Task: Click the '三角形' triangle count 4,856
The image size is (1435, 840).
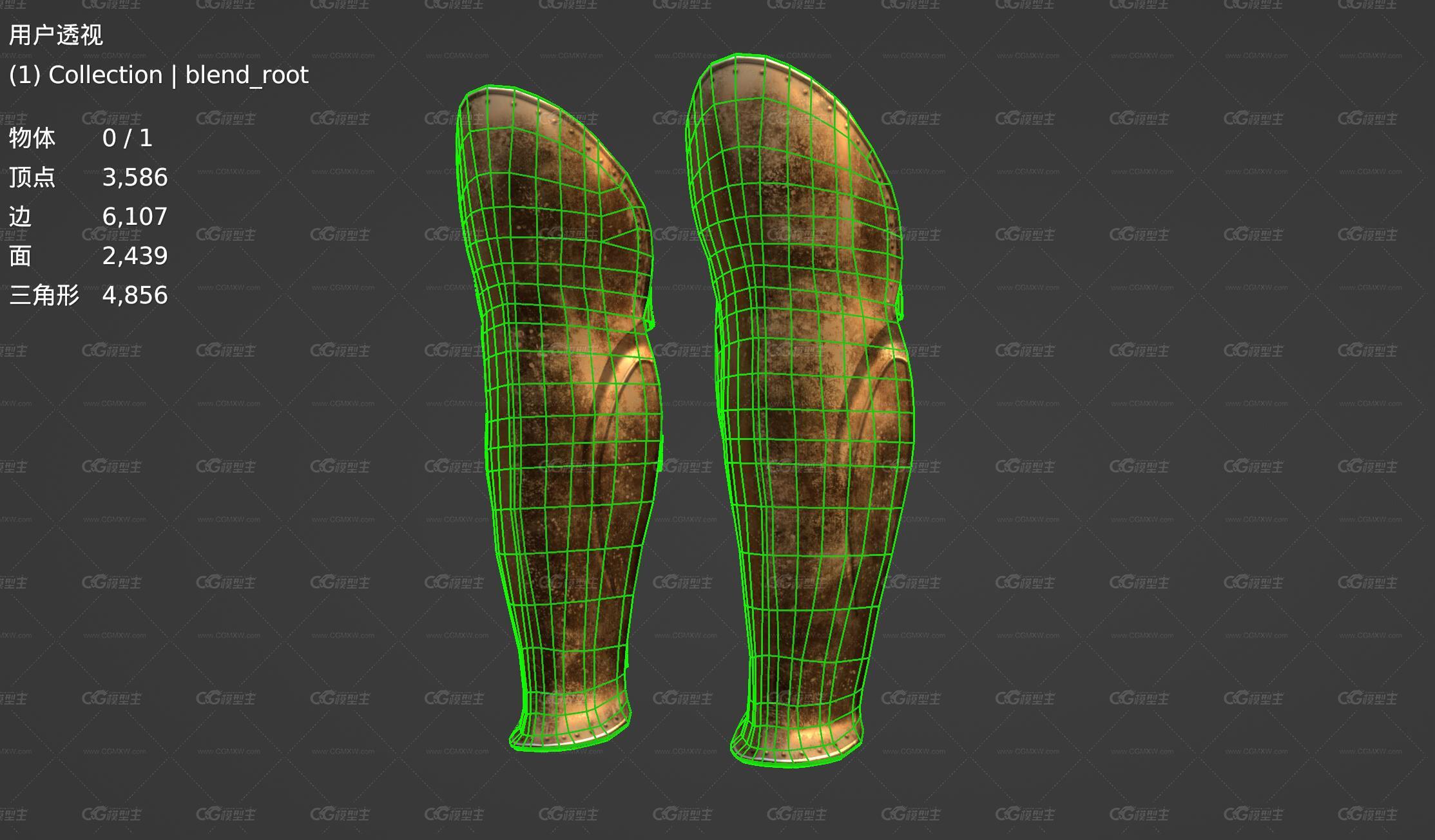Action: point(135,296)
